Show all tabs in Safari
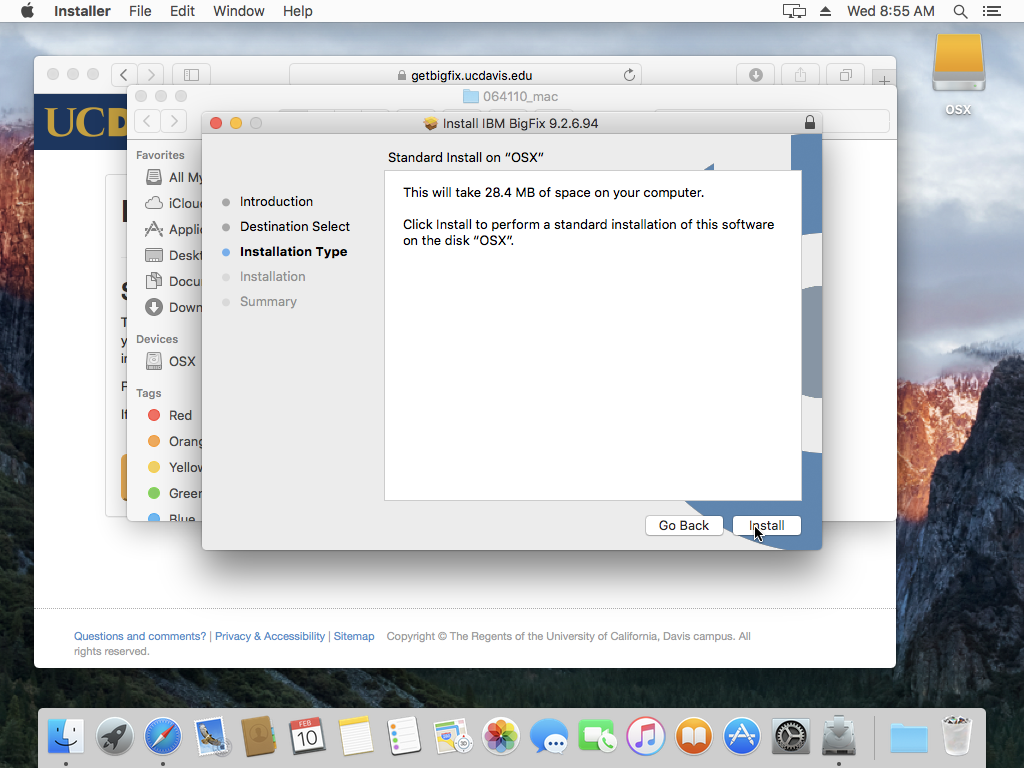This screenshot has width=1024, height=768. [846, 75]
